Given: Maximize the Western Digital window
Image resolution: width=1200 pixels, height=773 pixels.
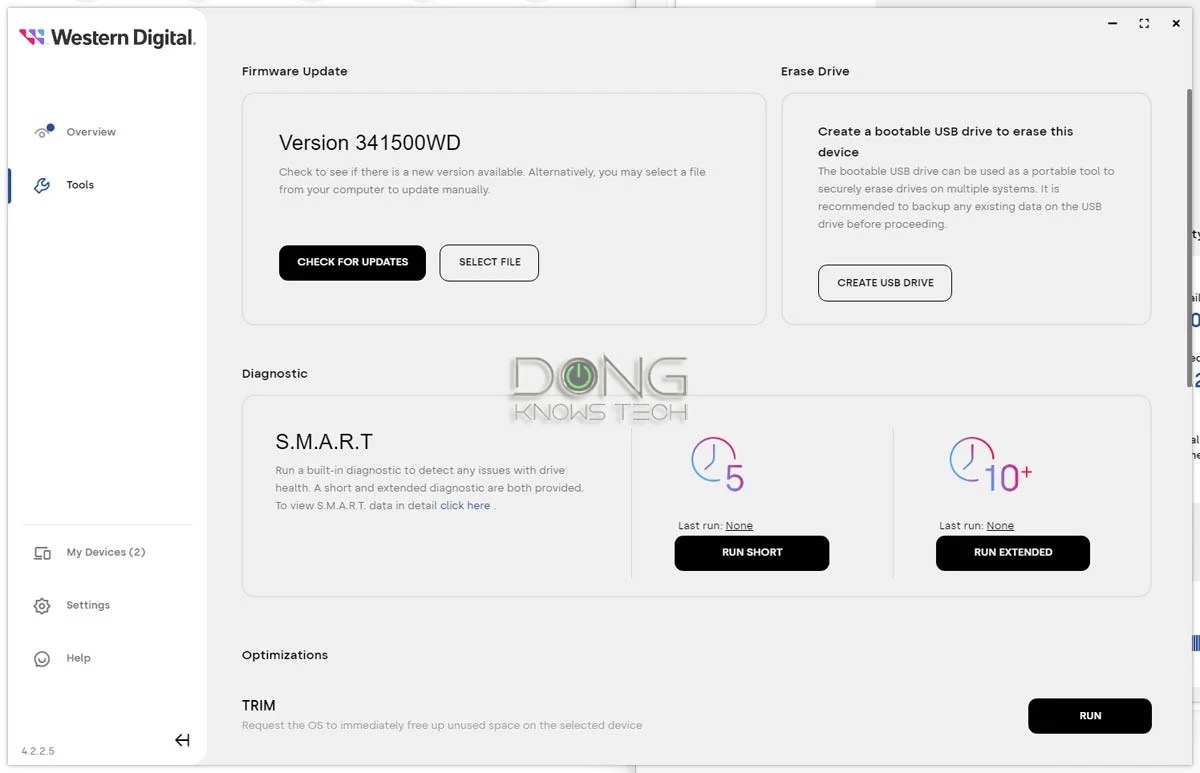Looking at the screenshot, I should point(1144,23).
